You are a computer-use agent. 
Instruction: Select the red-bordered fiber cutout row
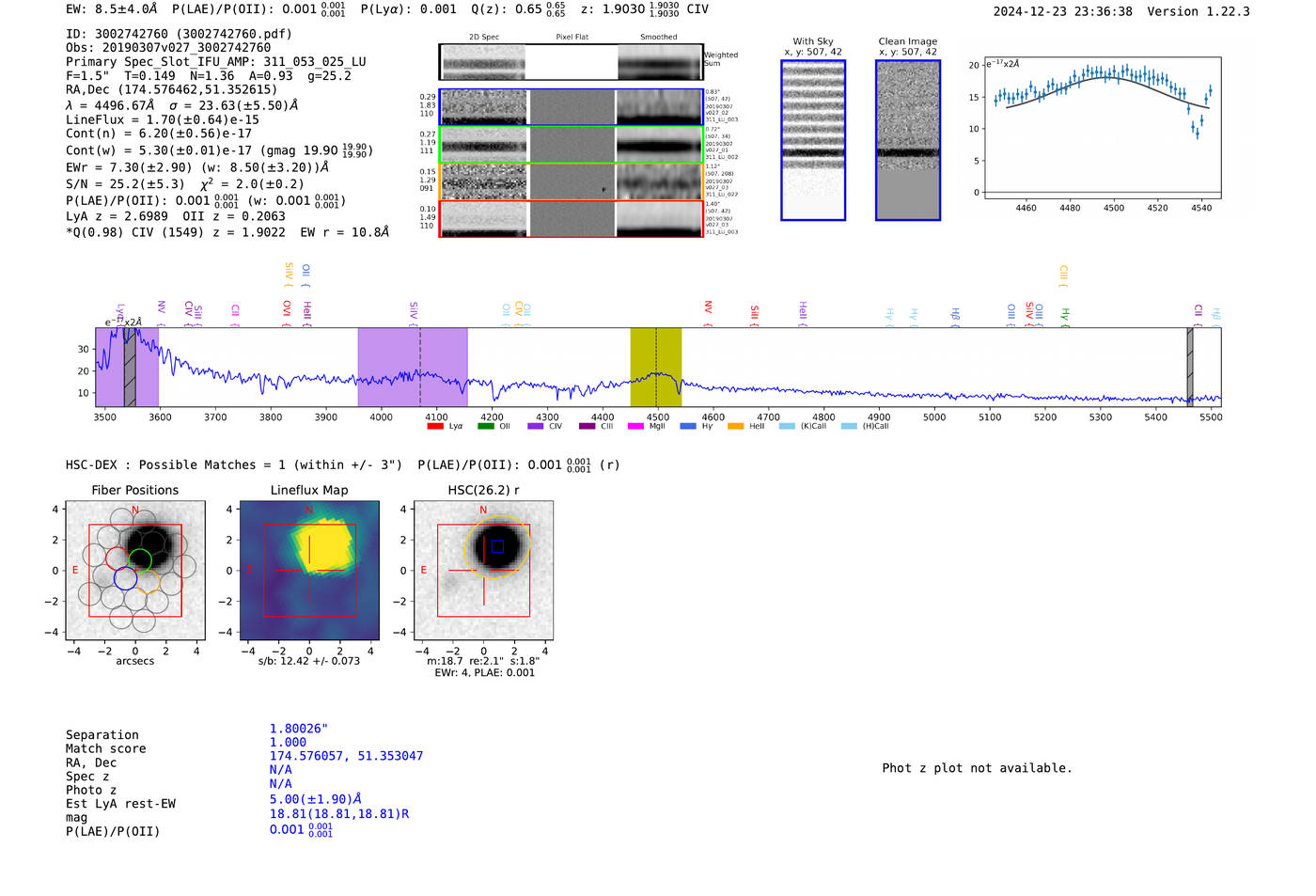[571, 219]
